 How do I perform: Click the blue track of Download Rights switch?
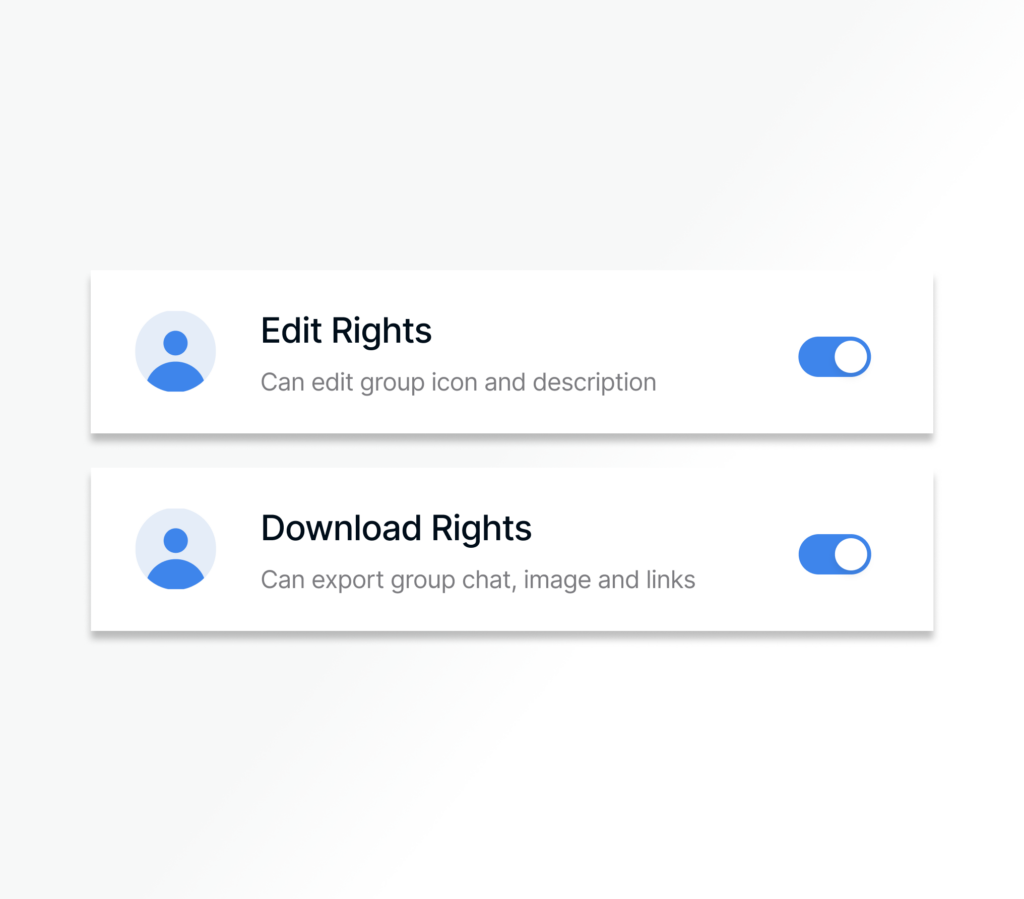click(815, 555)
